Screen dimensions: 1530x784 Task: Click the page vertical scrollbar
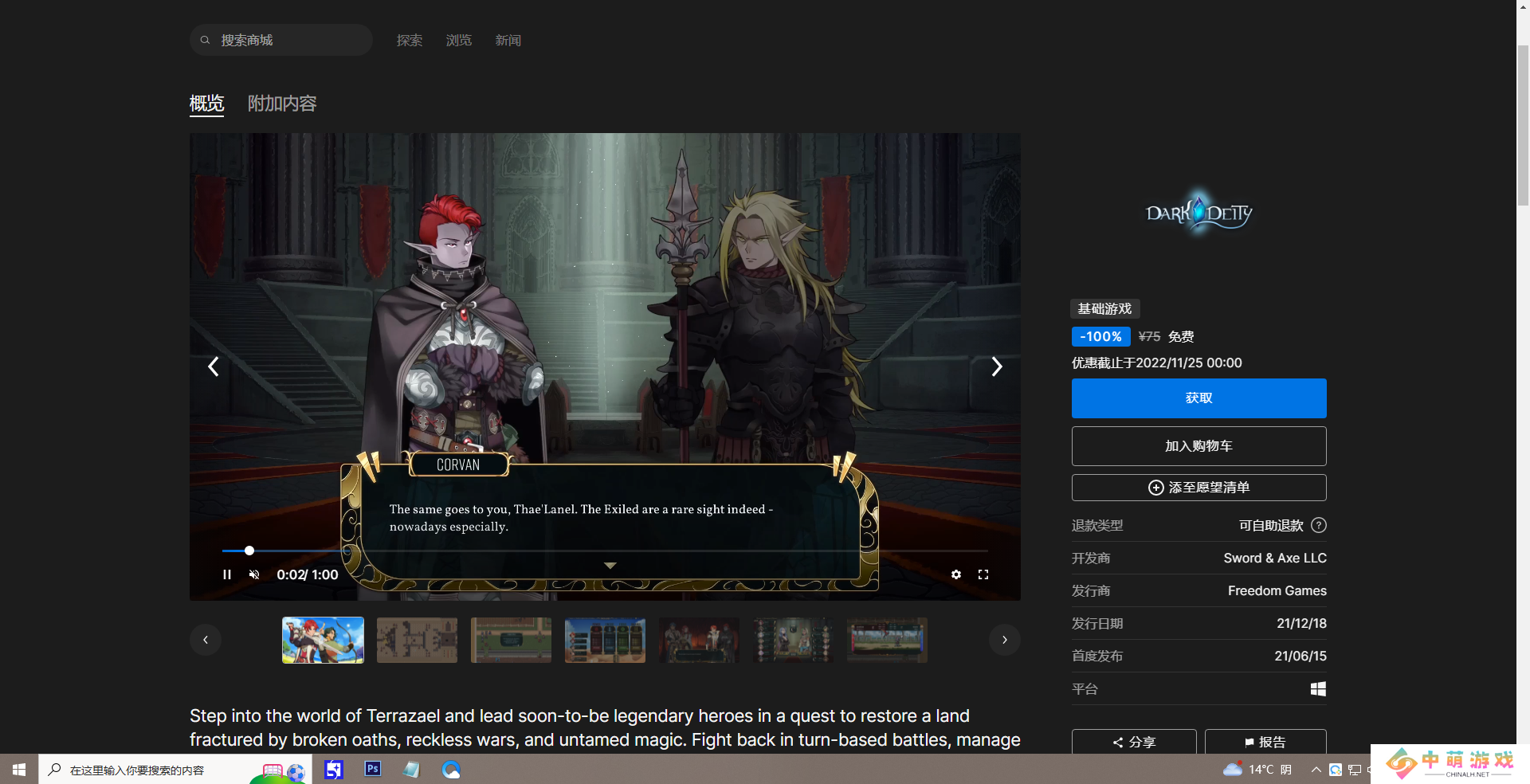click(1523, 127)
